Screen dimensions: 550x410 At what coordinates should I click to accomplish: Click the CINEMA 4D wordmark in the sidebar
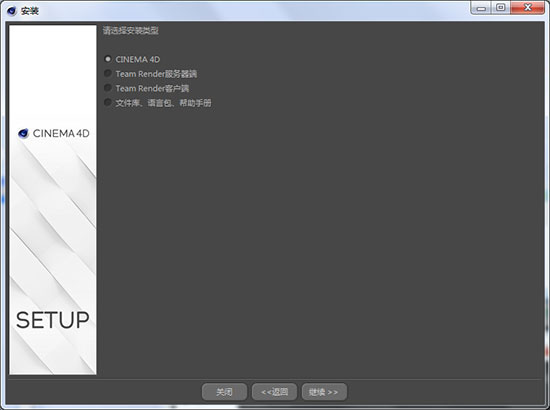61,133
